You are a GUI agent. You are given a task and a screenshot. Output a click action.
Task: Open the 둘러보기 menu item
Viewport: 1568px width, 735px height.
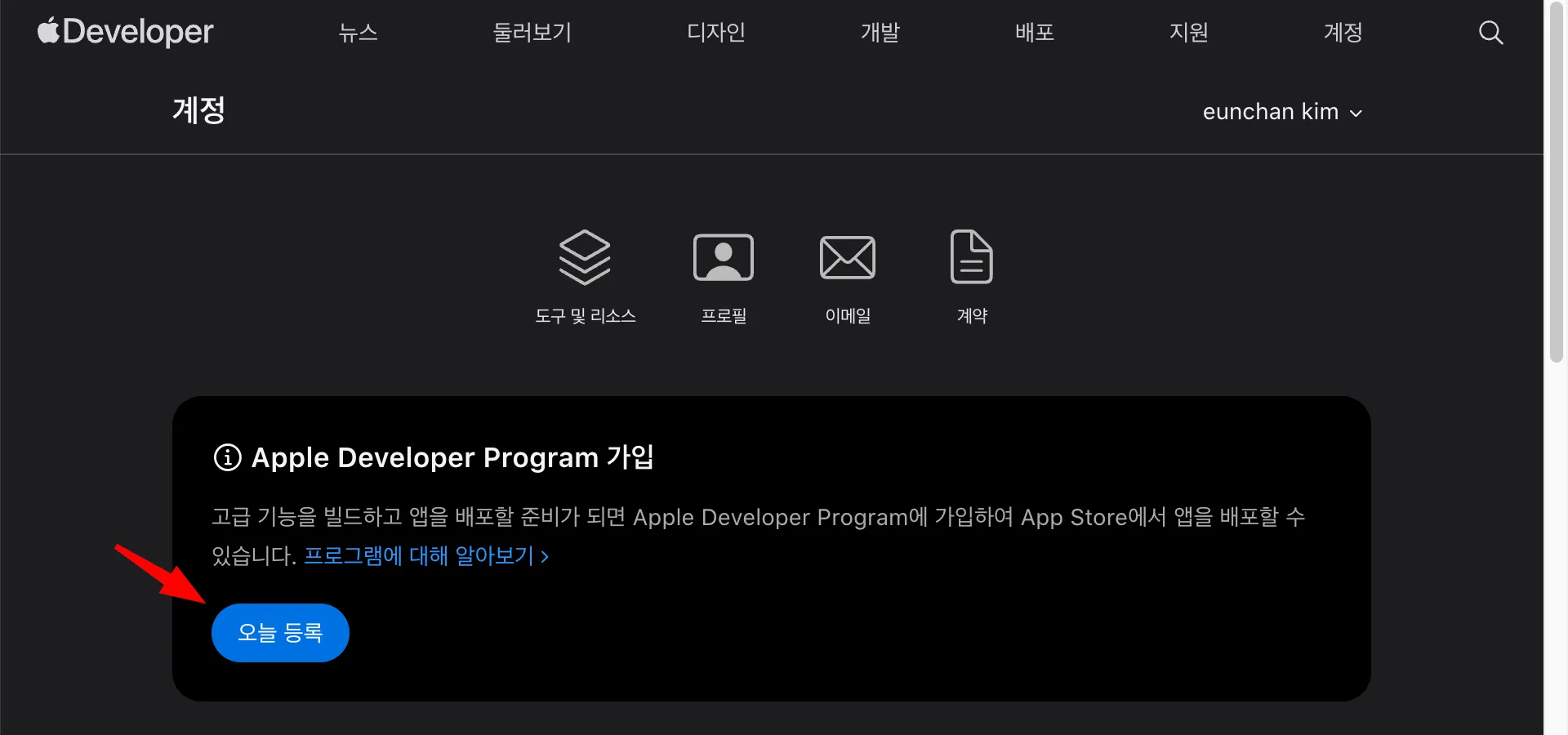532,33
